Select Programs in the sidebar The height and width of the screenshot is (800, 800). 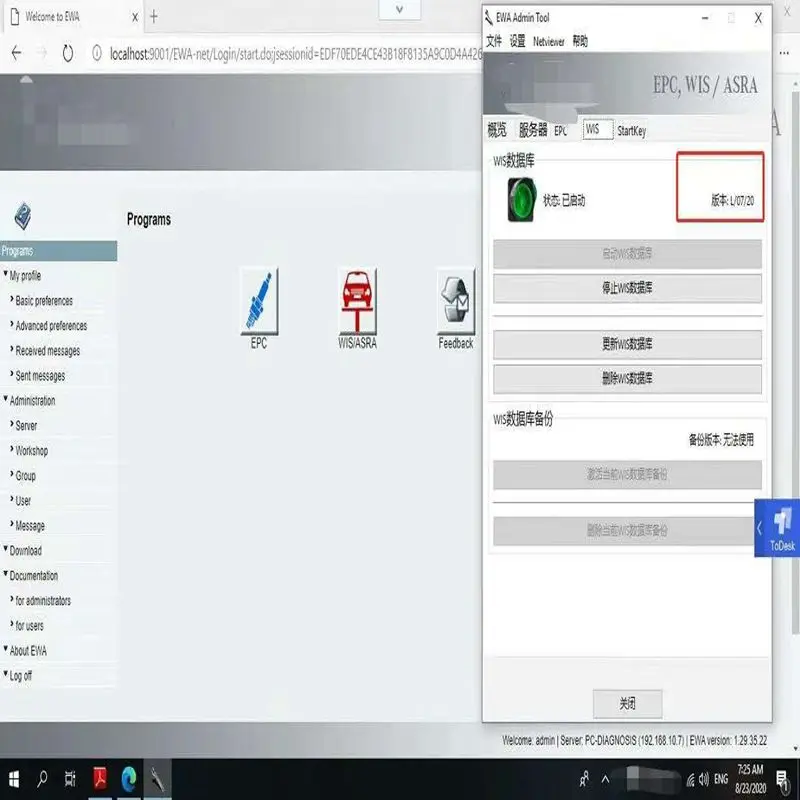click(58, 251)
